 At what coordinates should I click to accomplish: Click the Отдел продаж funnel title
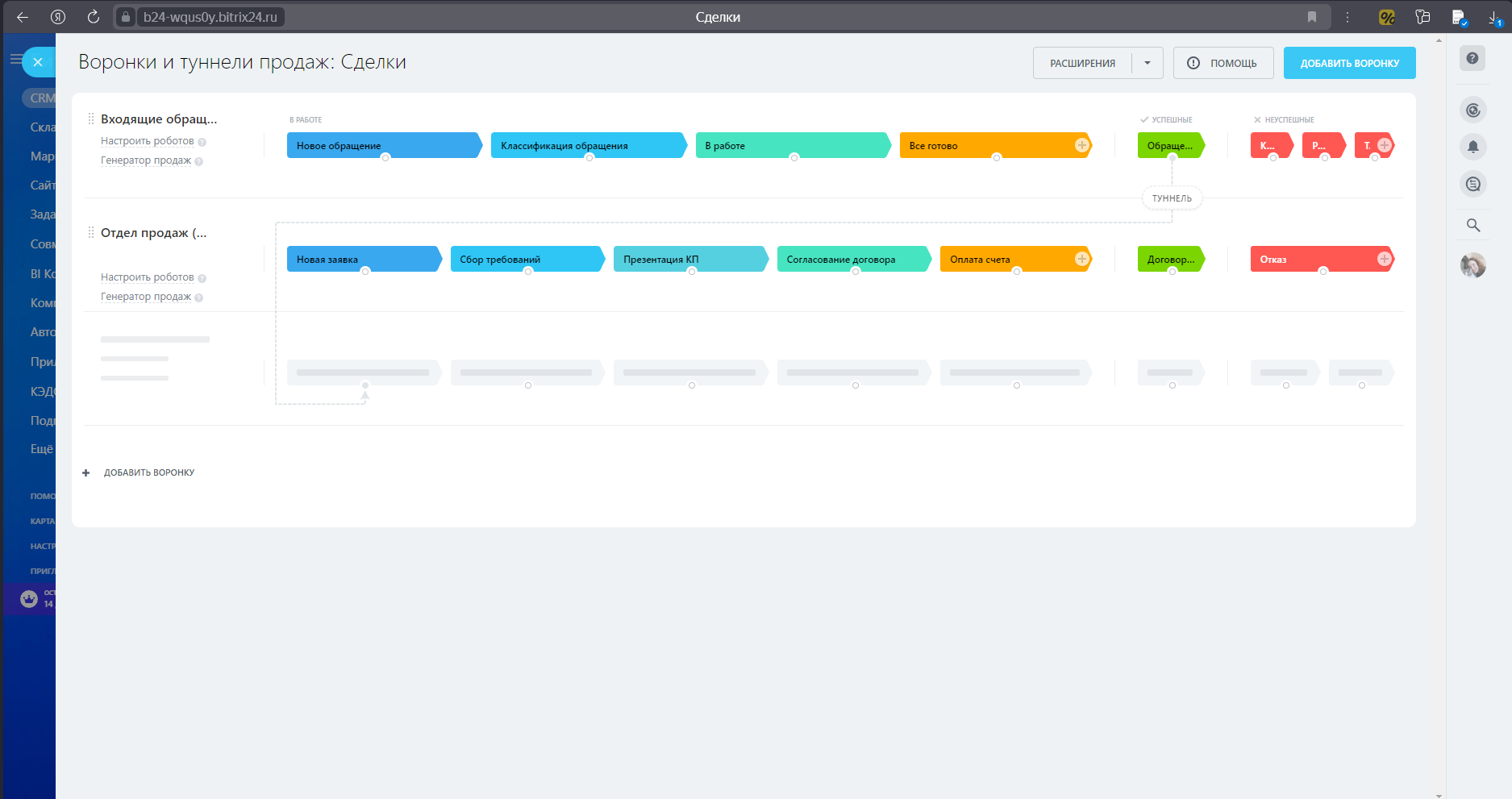point(154,232)
